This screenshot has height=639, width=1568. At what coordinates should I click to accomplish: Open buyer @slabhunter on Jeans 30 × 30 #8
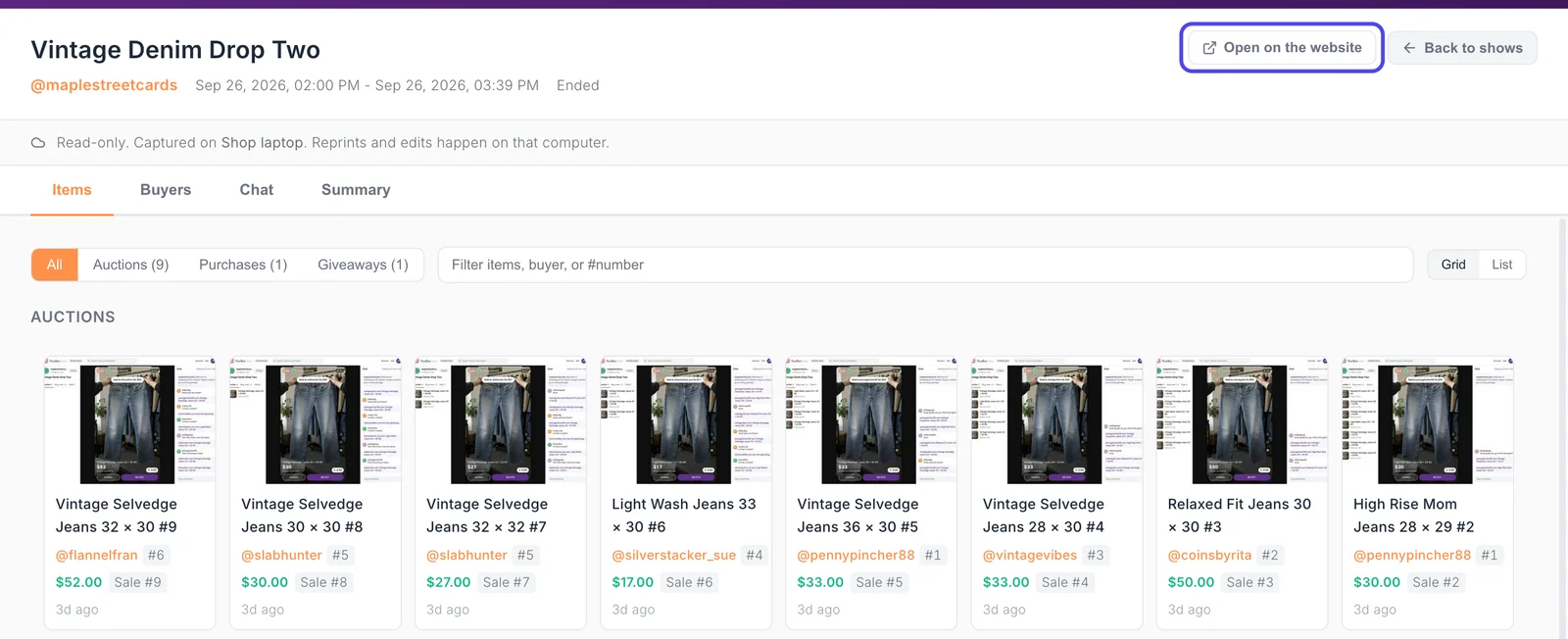(281, 555)
